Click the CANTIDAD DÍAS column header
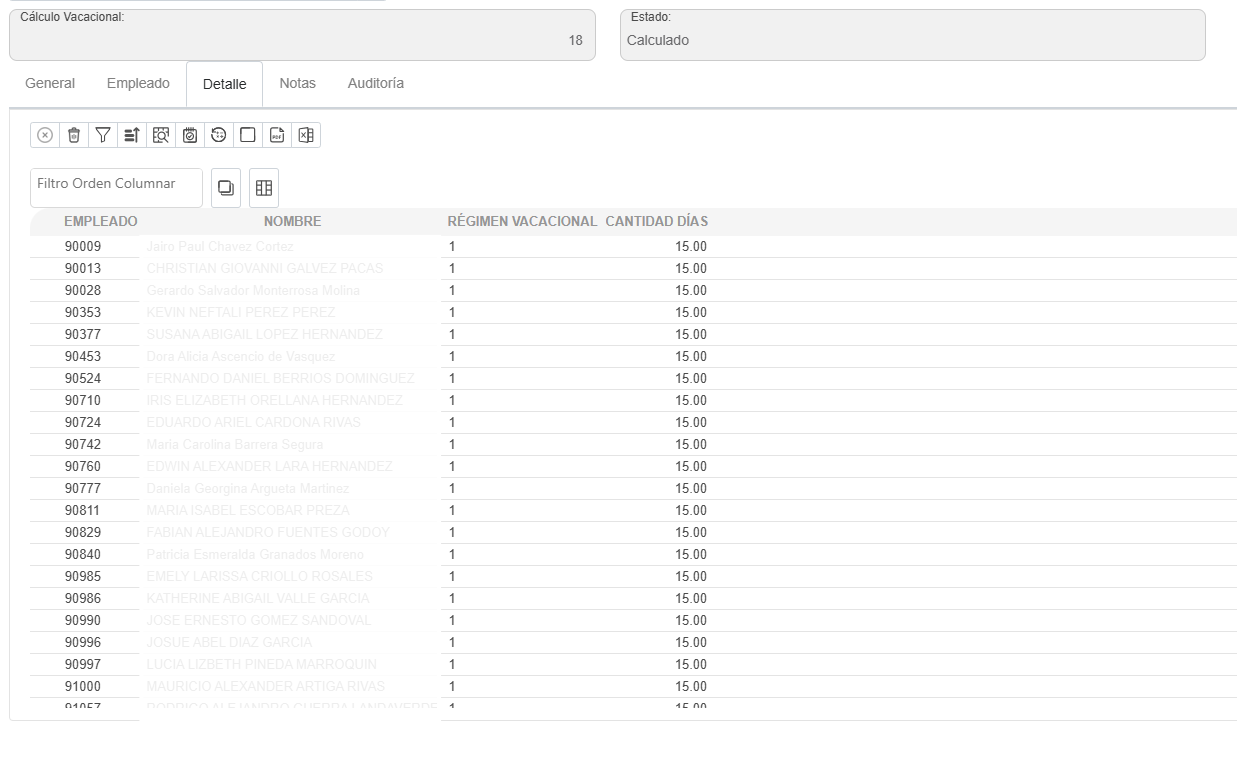 point(656,221)
